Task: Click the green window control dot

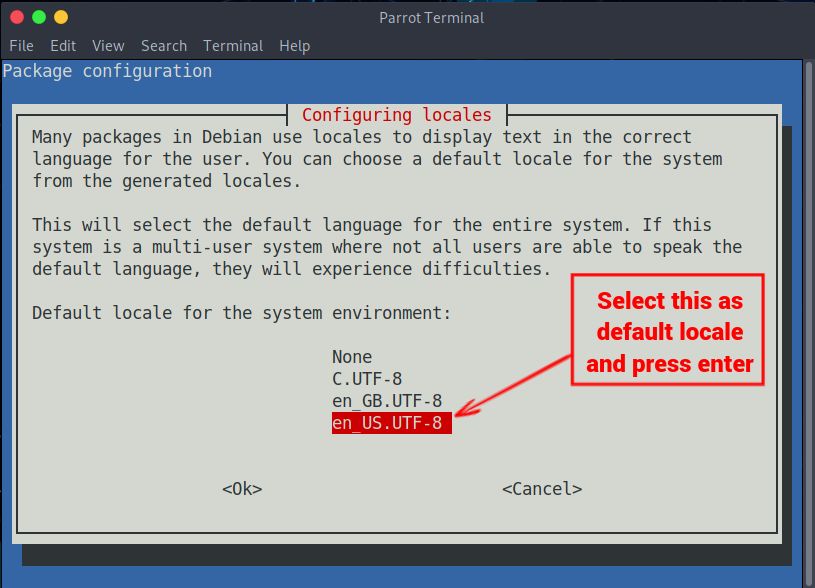Action: coord(40,16)
